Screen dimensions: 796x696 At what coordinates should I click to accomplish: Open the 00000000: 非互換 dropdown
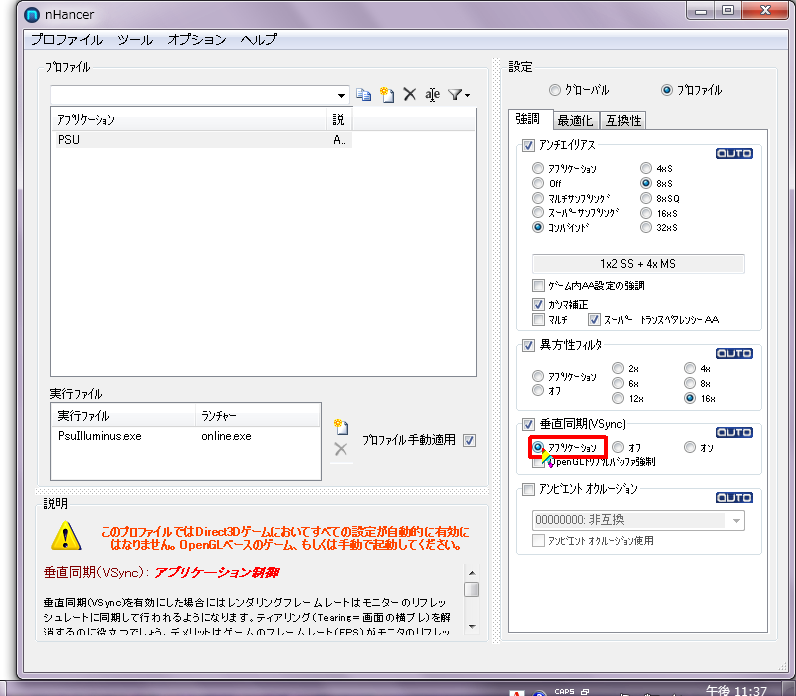click(638, 520)
